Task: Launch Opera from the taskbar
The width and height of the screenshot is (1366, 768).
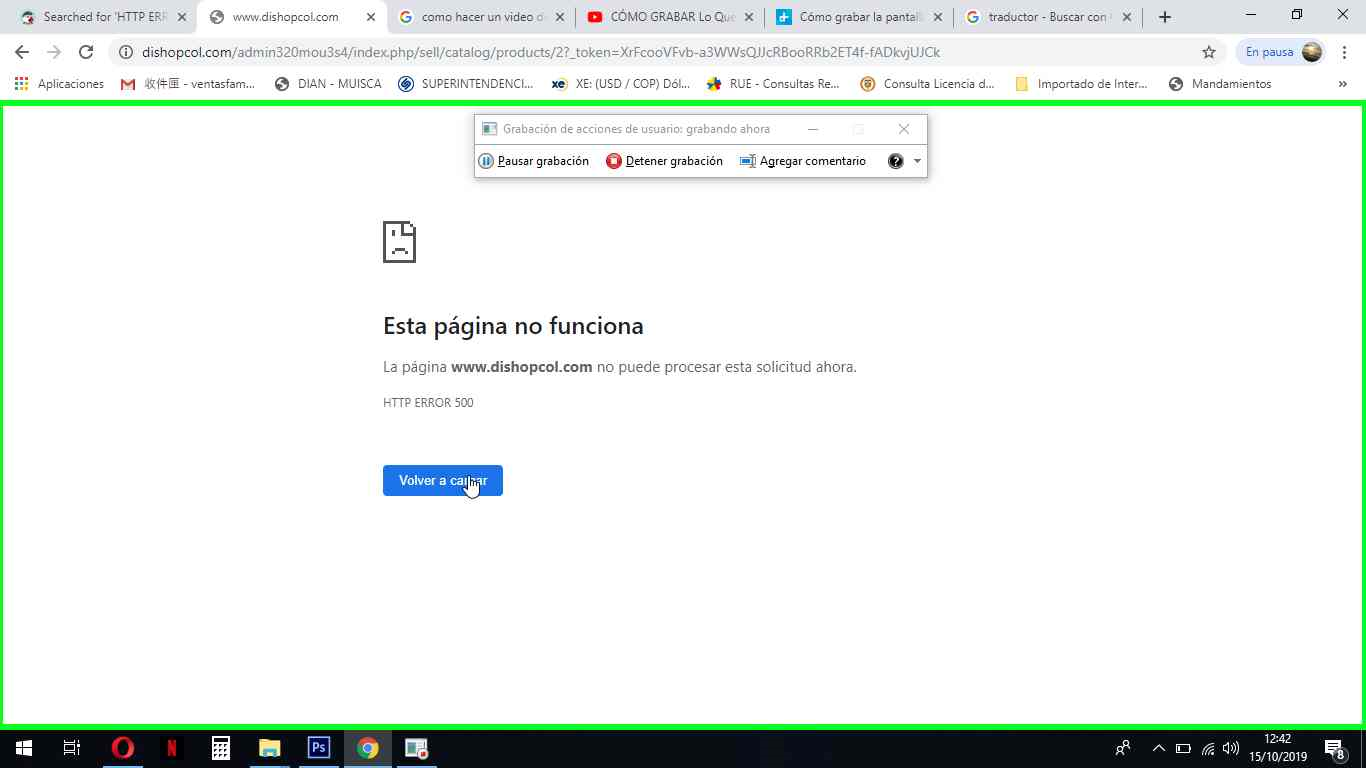Action: click(x=122, y=748)
